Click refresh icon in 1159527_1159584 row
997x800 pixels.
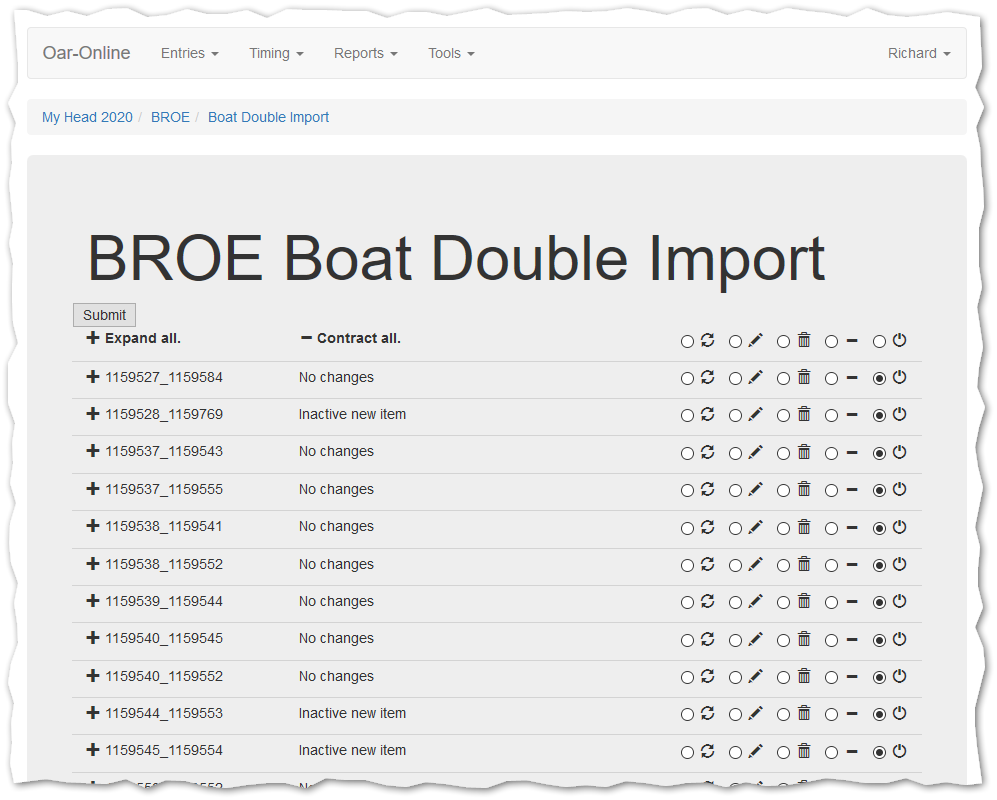tap(707, 377)
